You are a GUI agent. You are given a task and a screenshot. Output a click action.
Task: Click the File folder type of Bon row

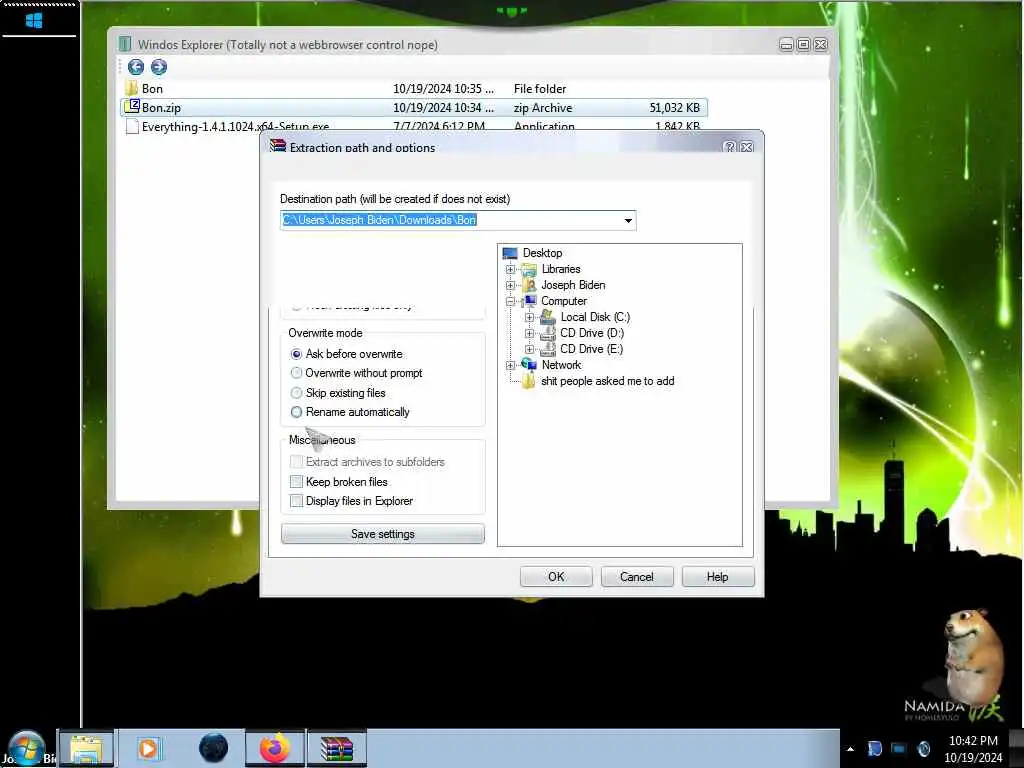pos(540,89)
